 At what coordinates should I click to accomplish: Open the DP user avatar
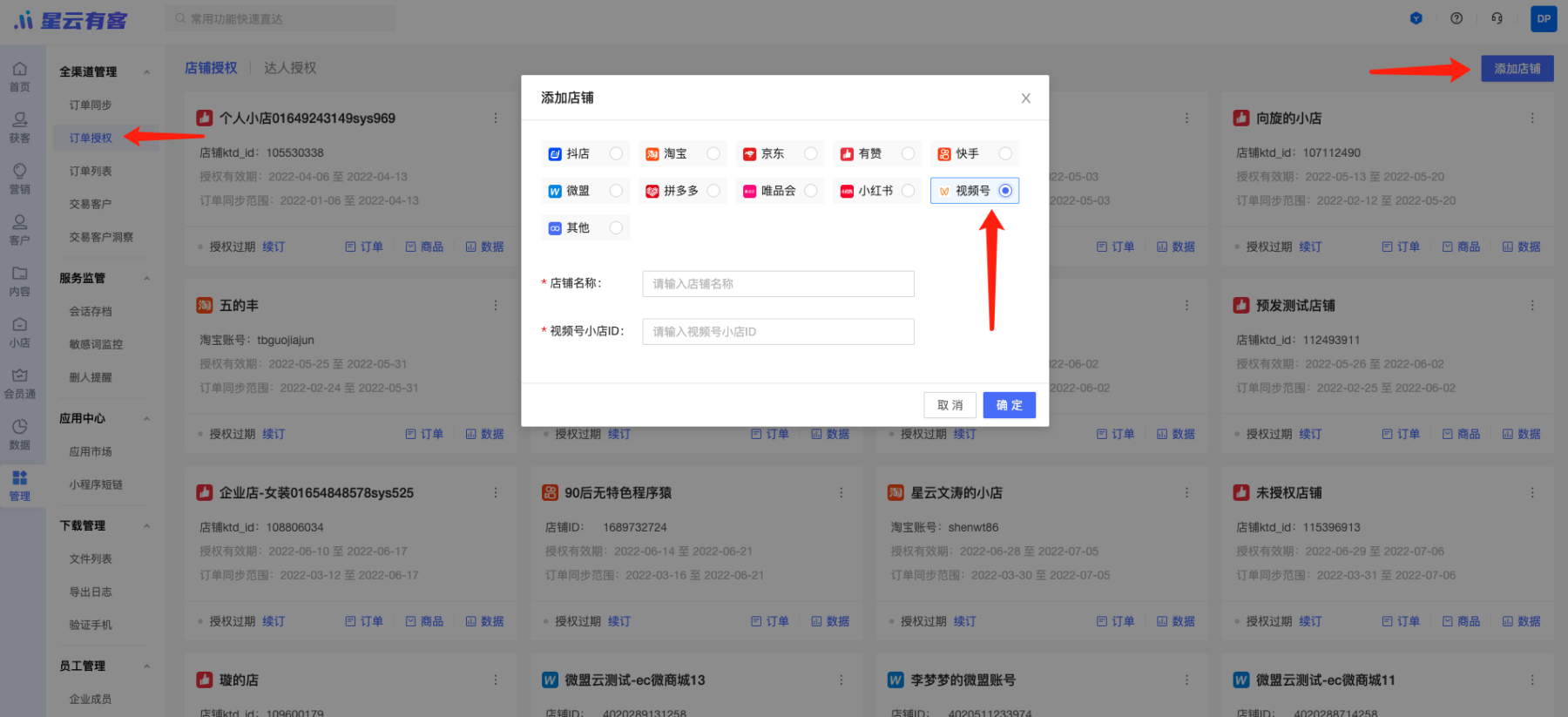coord(1544,18)
